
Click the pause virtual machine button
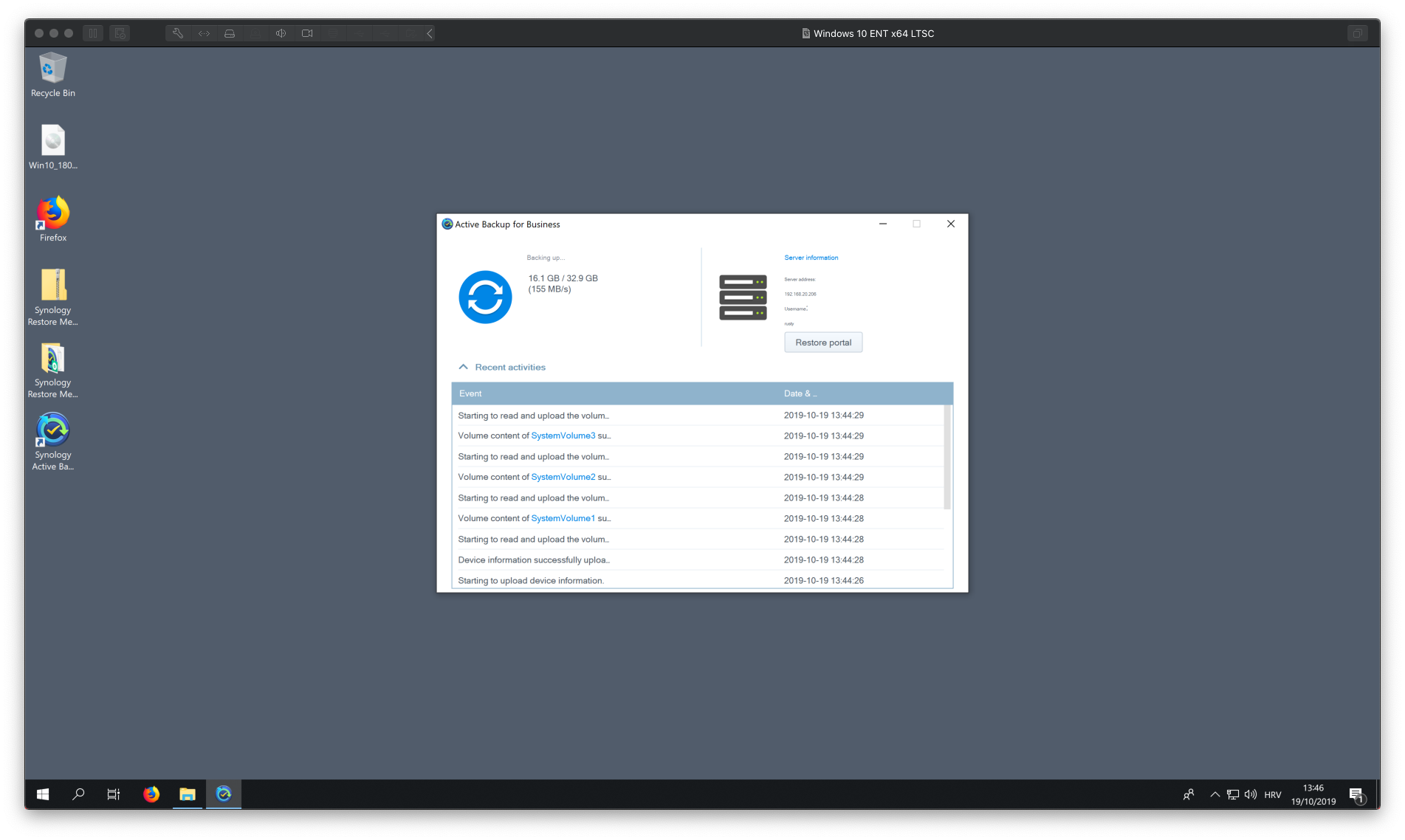coord(93,33)
